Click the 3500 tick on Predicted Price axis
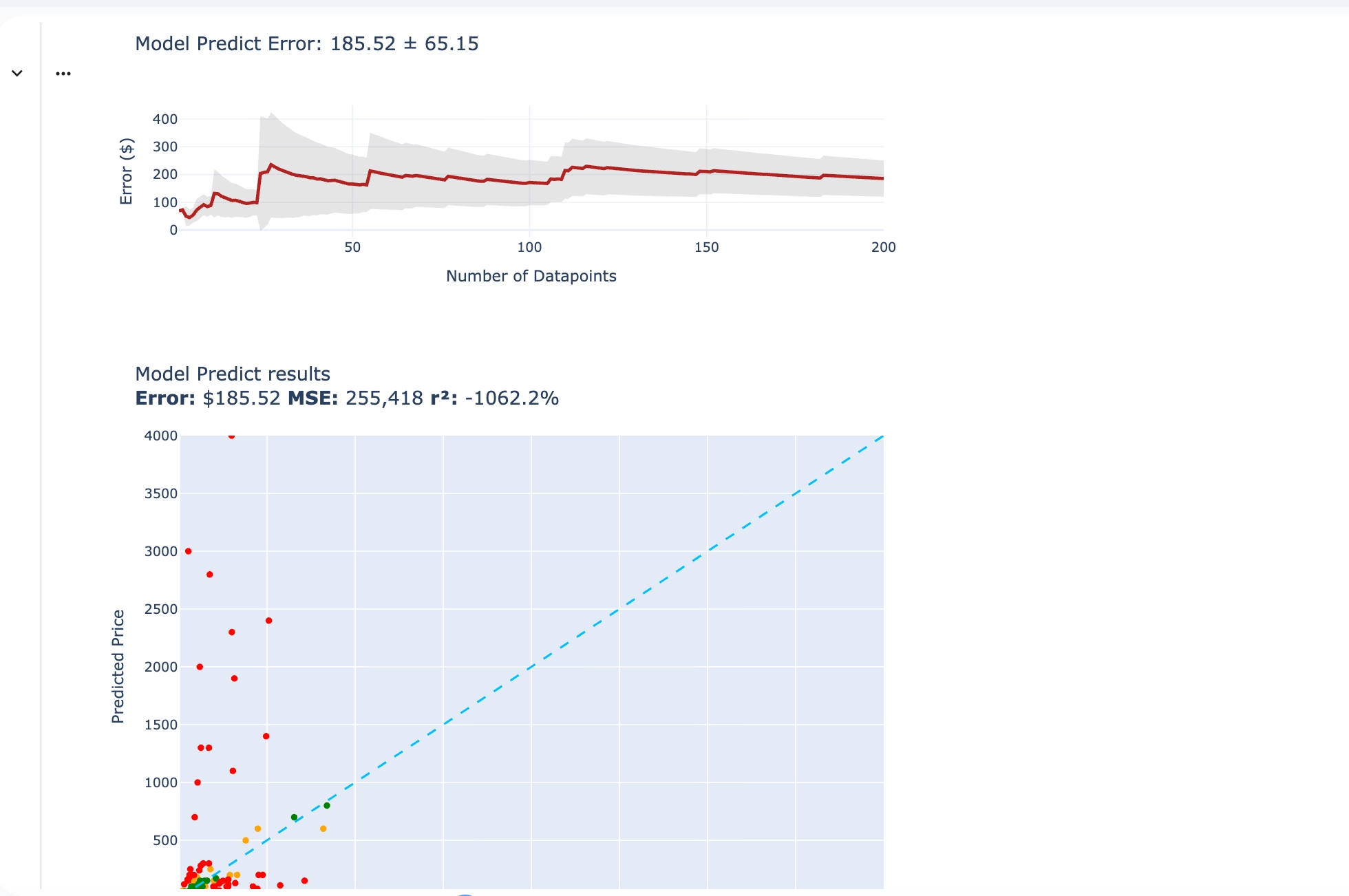Screen dimensions: 1349x896 [161, 493]
